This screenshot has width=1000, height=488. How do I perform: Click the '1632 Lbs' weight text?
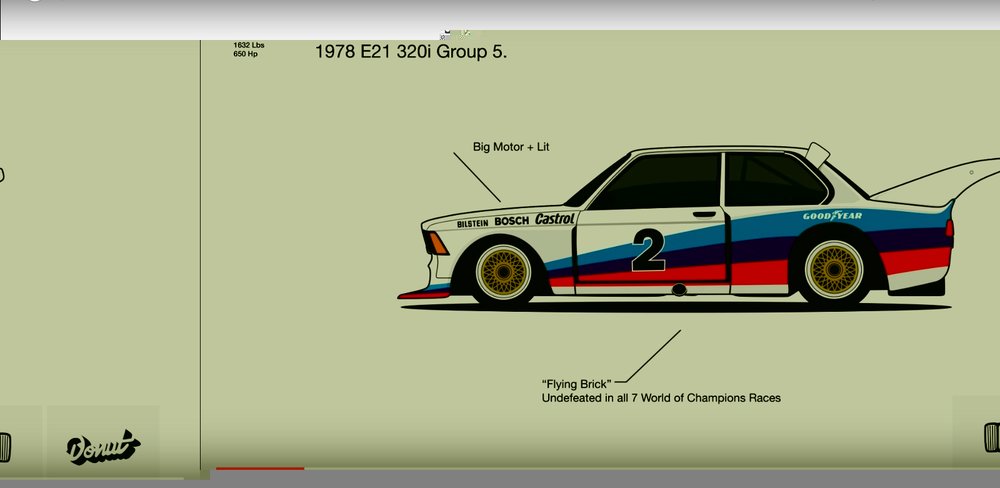point(249,45)
